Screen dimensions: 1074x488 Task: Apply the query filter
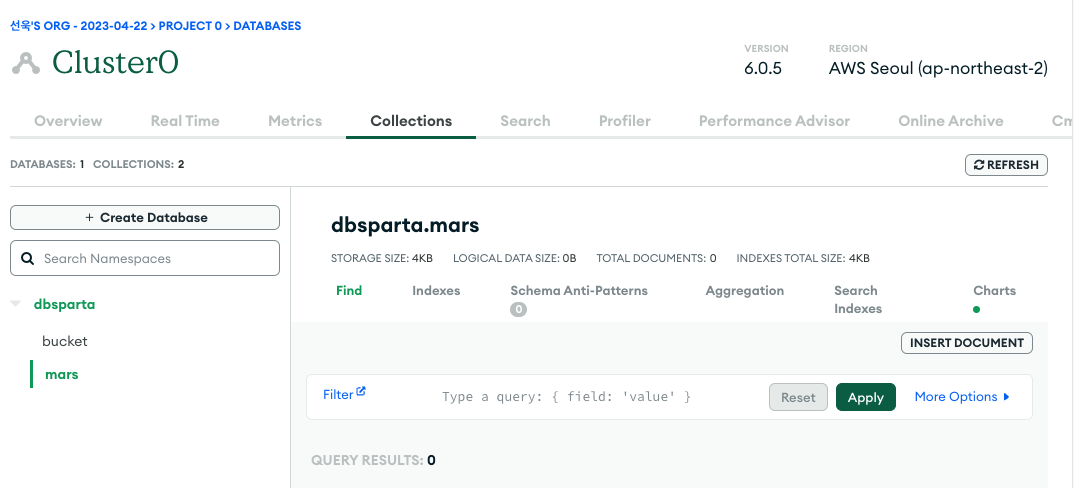click(866, 397)
